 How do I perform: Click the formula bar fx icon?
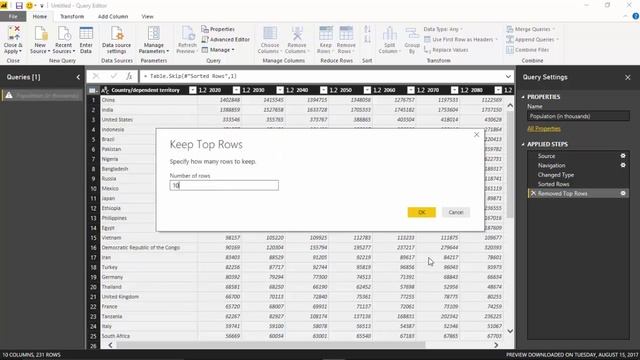(129, 76)
